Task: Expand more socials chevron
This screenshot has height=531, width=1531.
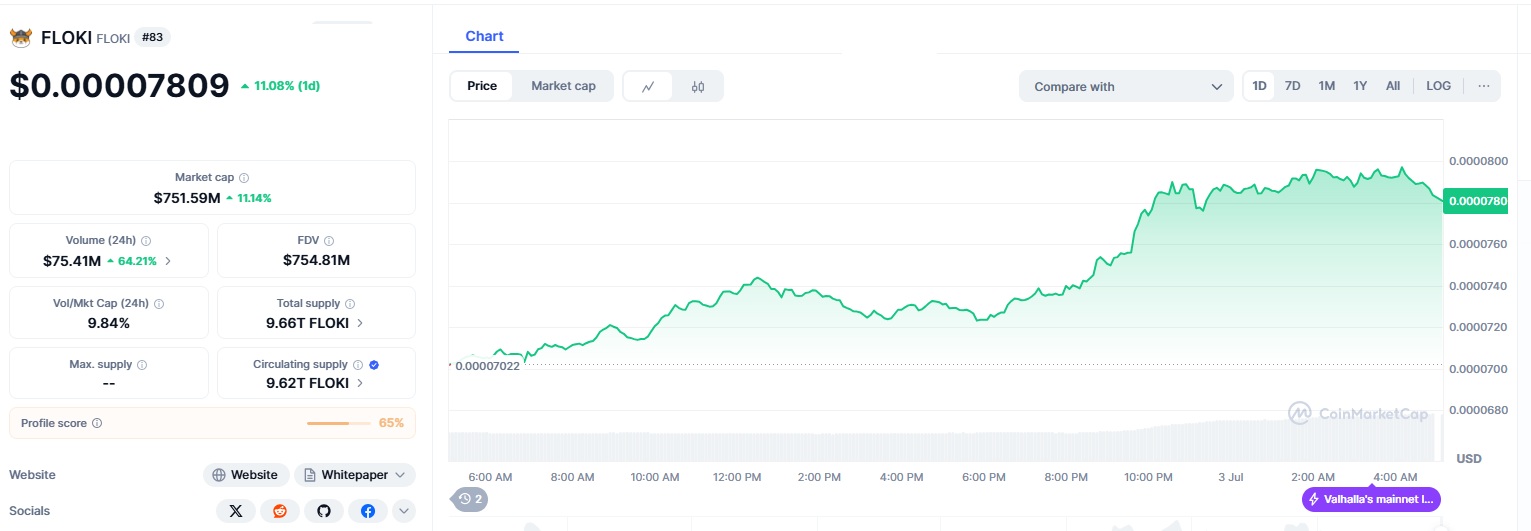Action: pos(404,511)
